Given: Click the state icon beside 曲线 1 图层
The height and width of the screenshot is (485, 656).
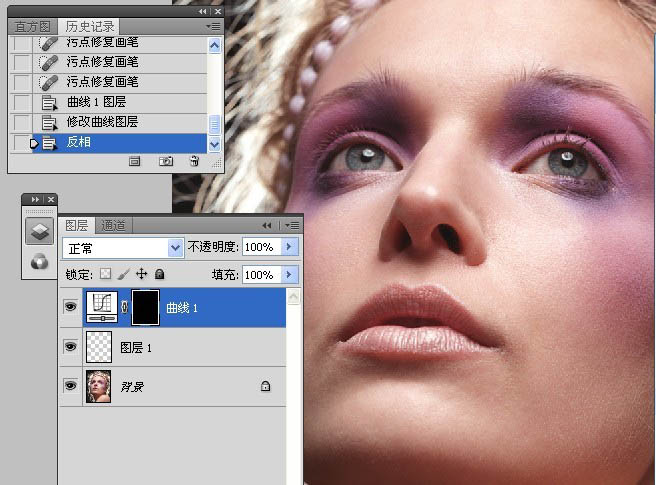Looking at the screenshot, I should (49, 103).
